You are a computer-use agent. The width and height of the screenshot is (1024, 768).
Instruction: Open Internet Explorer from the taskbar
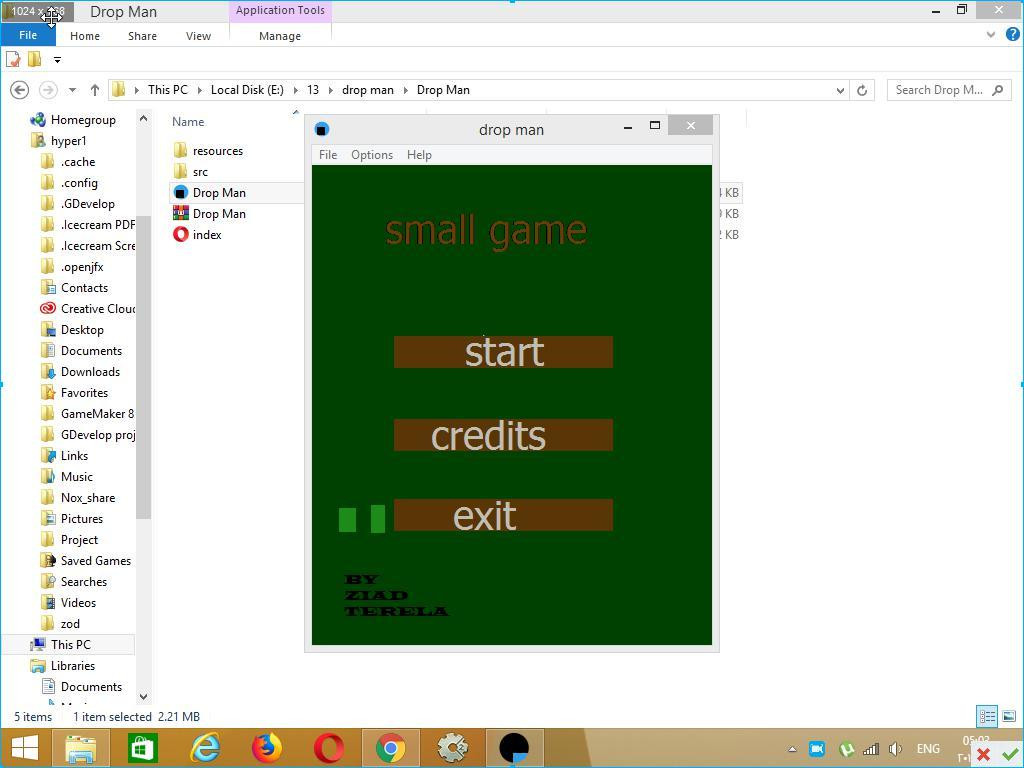point(205,748)
